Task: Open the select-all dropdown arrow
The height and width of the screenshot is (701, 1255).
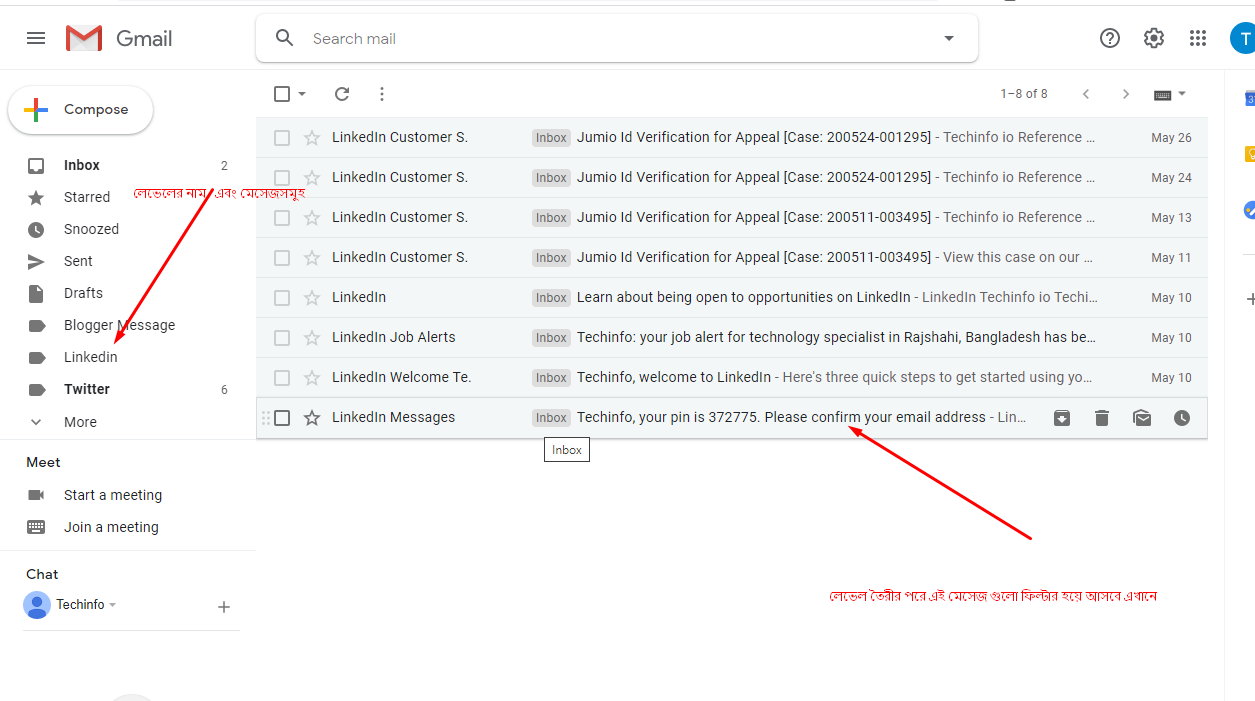Action: click(302, 94)
